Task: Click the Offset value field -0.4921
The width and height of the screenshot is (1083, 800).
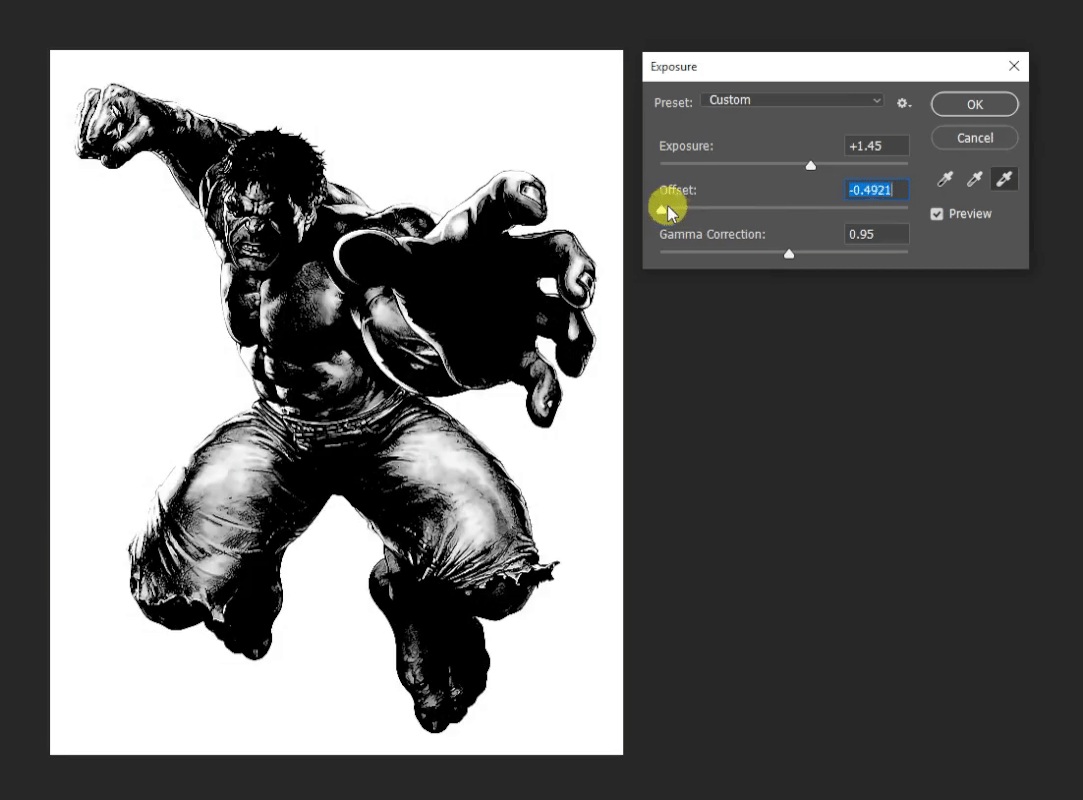Action: point(876,190)
